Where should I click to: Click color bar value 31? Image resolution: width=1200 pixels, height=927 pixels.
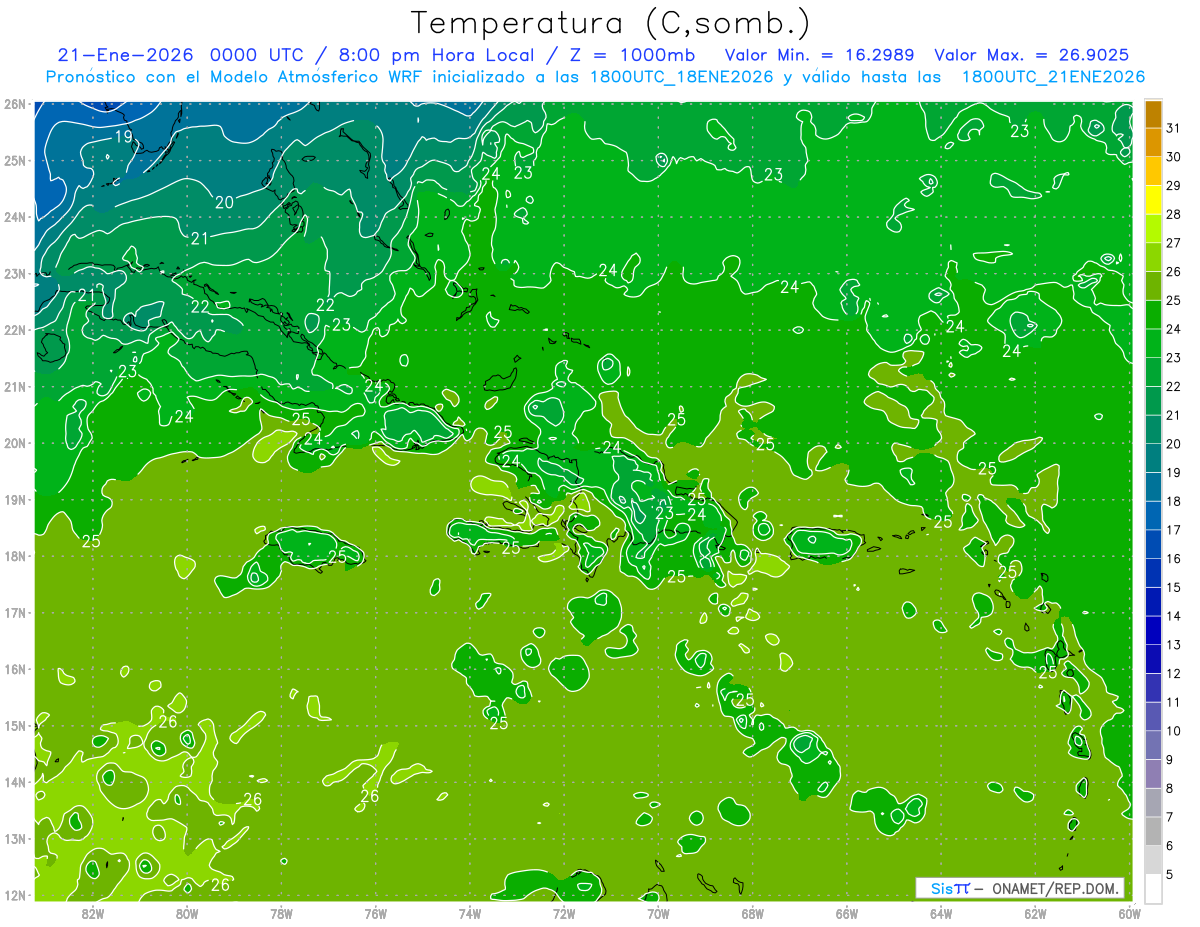1174,129
